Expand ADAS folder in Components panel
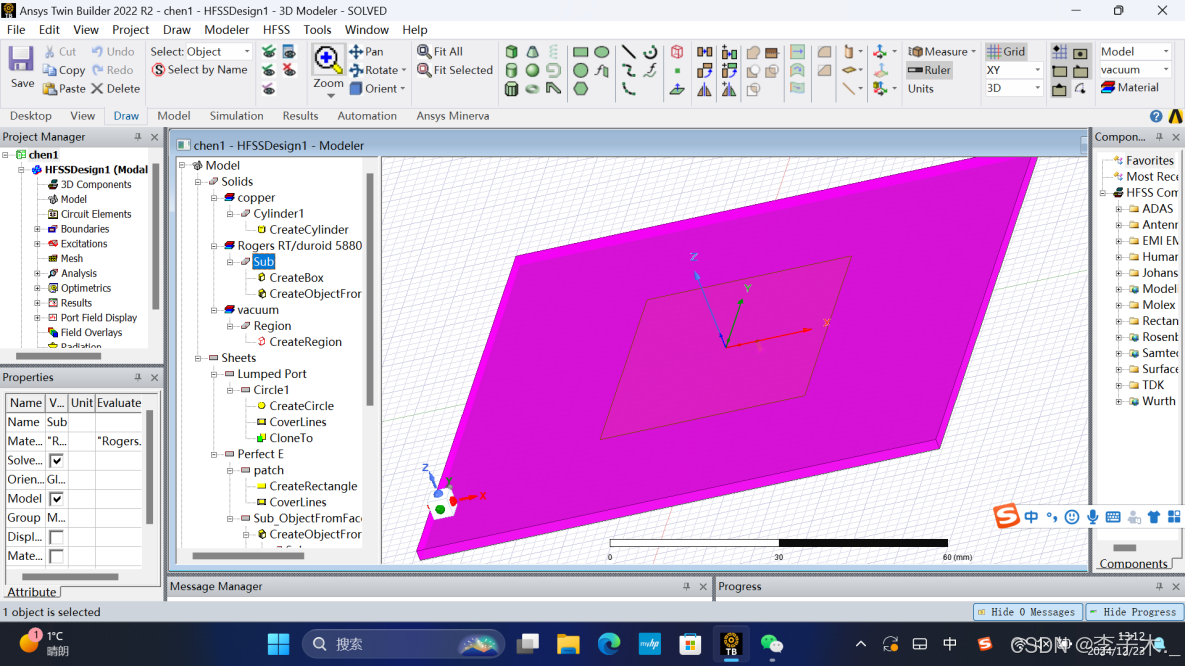1185x666 pixels. click(x=1118, y=209)
